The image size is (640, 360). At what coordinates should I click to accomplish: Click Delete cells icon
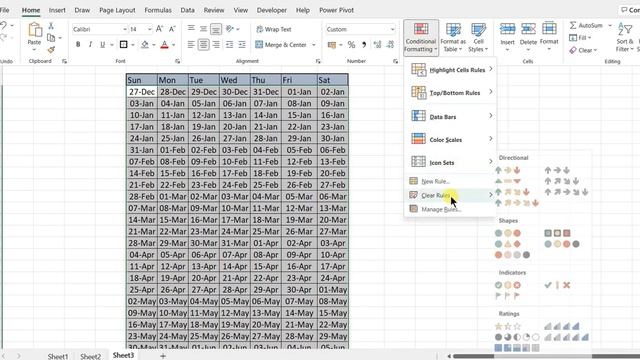[528, 29]
